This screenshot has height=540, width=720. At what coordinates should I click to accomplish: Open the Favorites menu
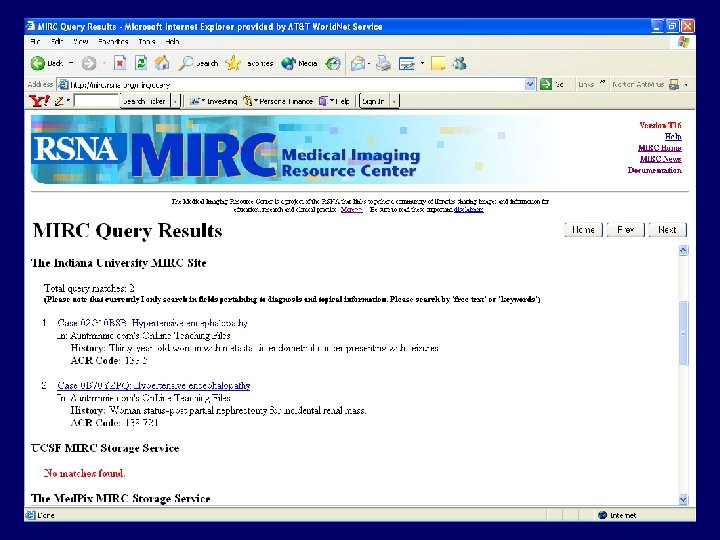point(113,42)
